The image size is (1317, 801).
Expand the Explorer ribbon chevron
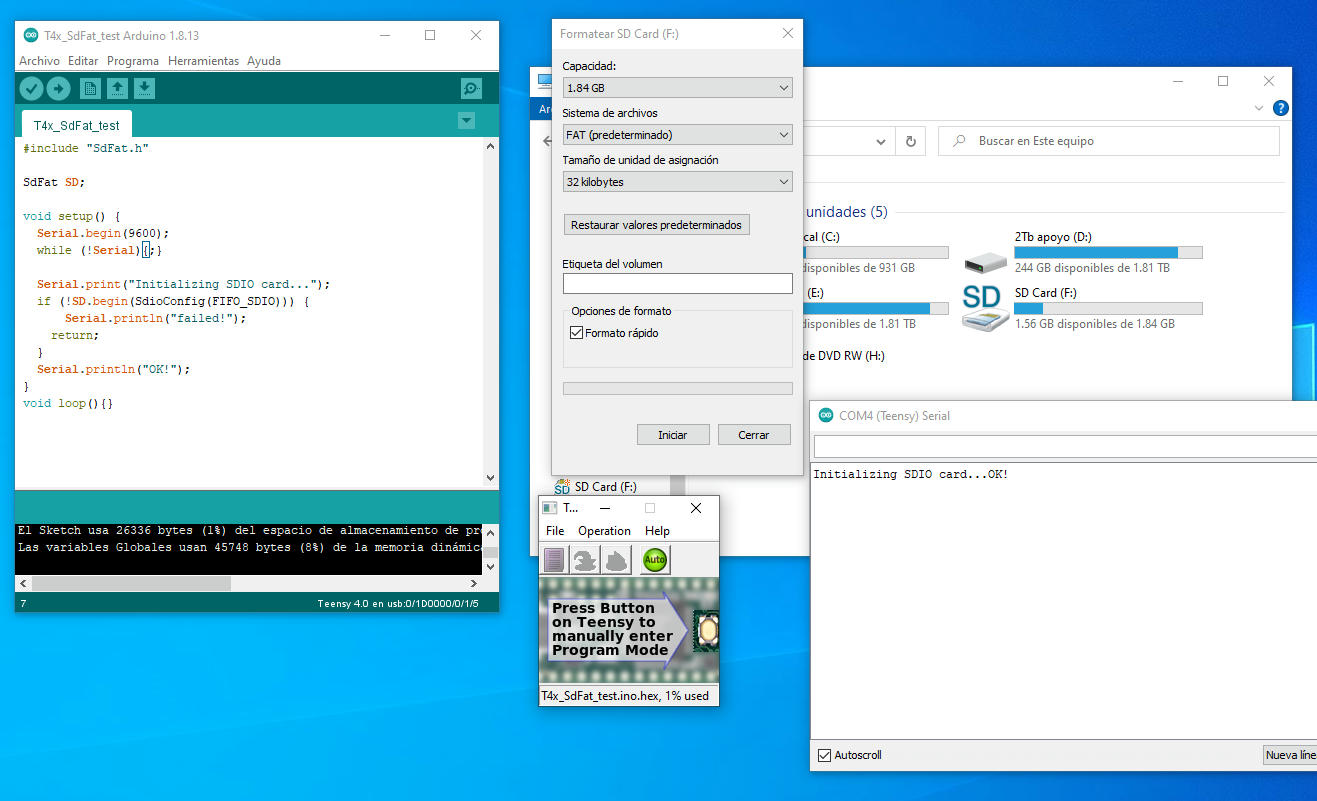pyautogui.click(x=1259, y=108)
